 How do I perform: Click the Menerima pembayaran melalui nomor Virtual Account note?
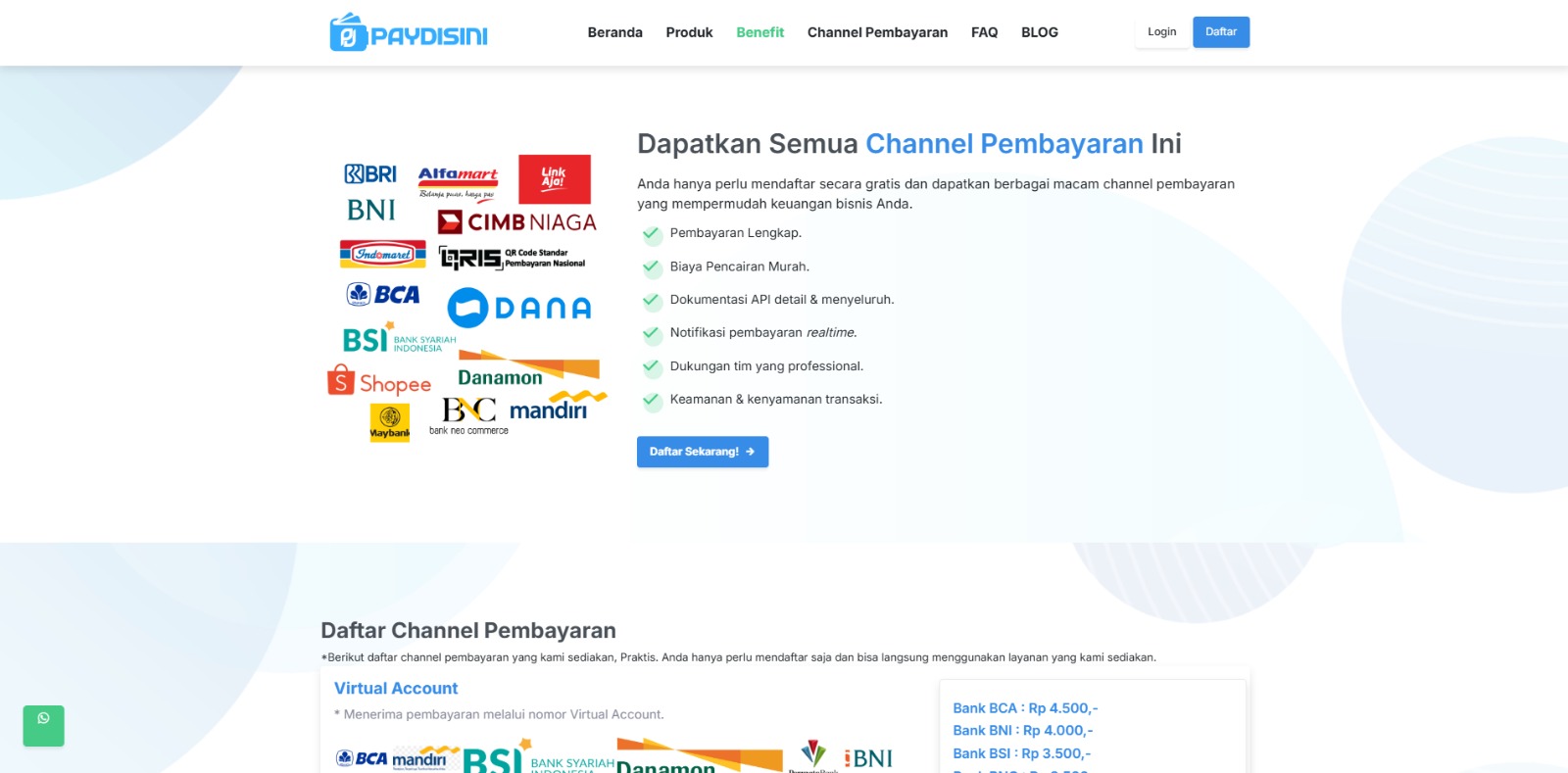499,715
